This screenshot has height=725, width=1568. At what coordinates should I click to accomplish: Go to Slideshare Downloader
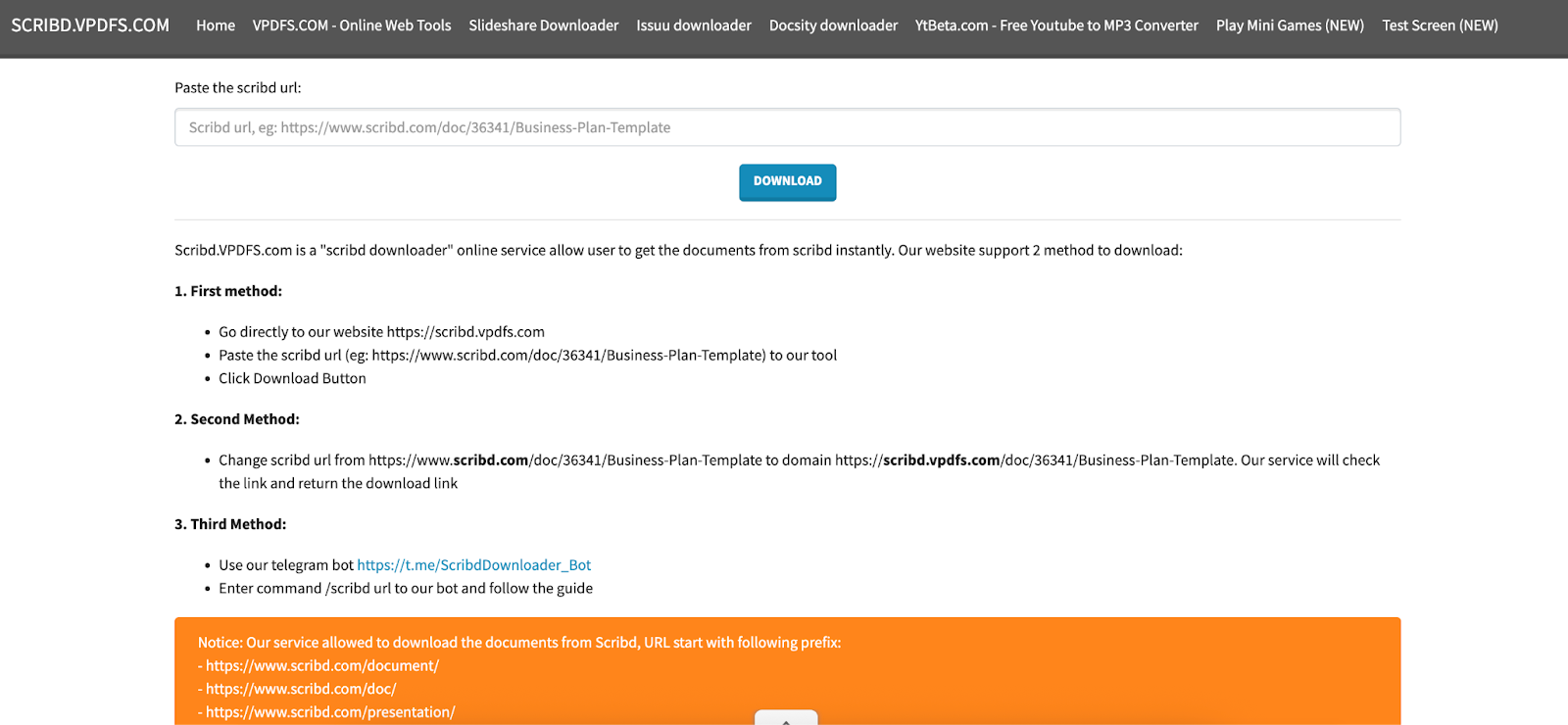click(x=544, y=25)
